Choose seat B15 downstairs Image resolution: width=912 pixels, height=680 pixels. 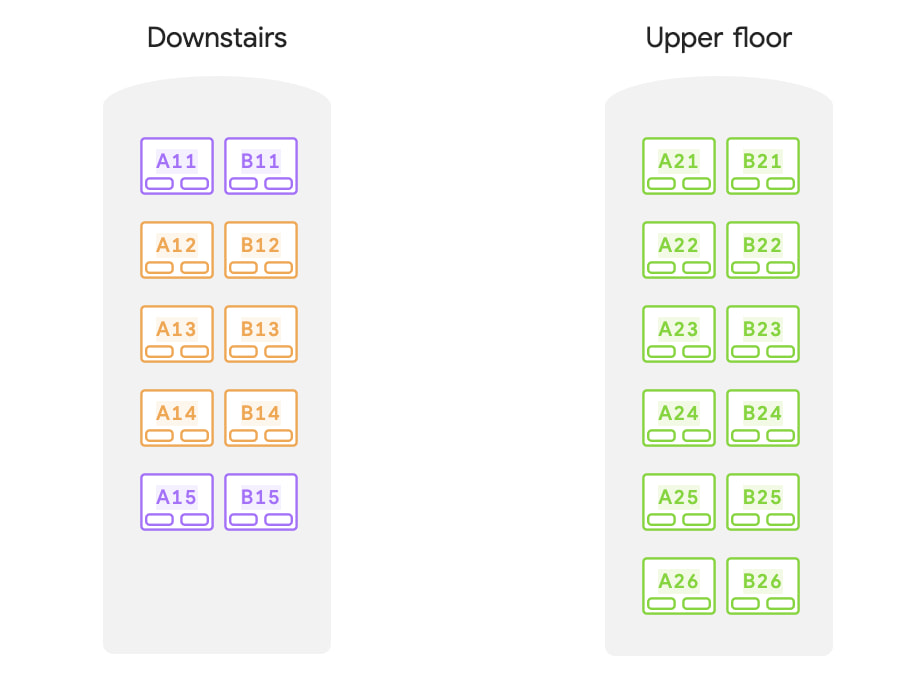(261, 502)
